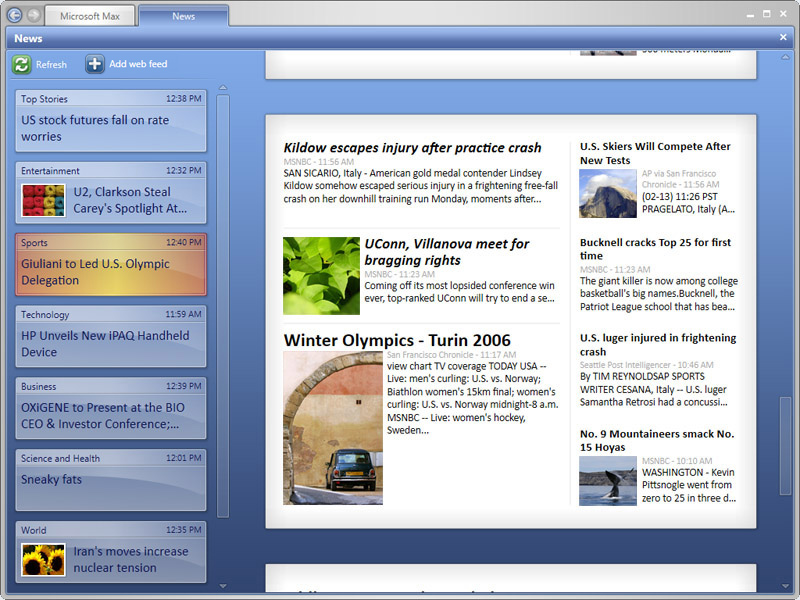Click the colorful yarn Entertainment thumbnail
800x600 pixels.
tap(43, 200)
